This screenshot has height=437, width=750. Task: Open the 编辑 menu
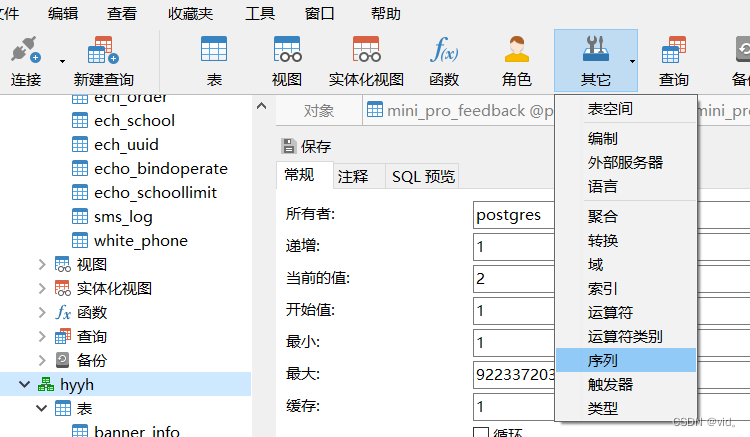click(63, 13)
